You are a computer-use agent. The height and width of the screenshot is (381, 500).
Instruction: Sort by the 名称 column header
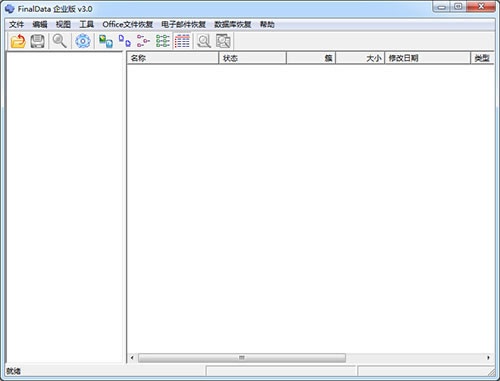tap(173, 58)
